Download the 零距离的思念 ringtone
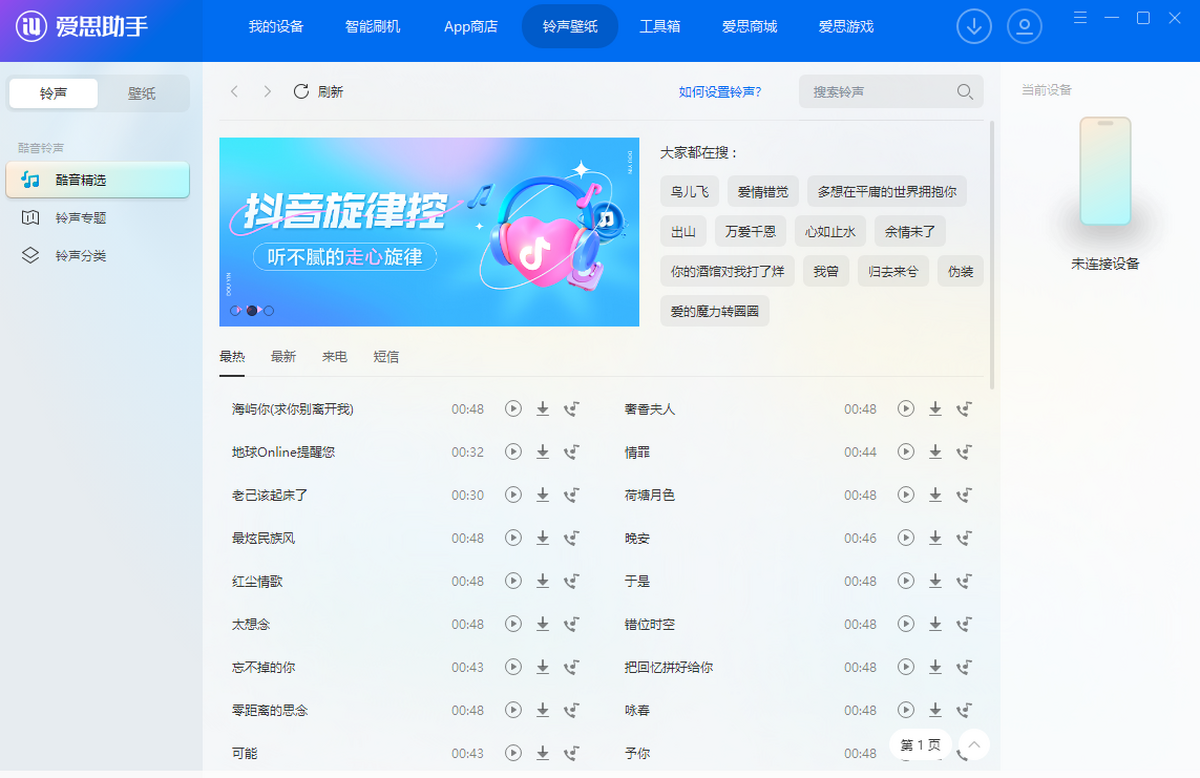This screenshot has width=1200, height=778. 543,710
